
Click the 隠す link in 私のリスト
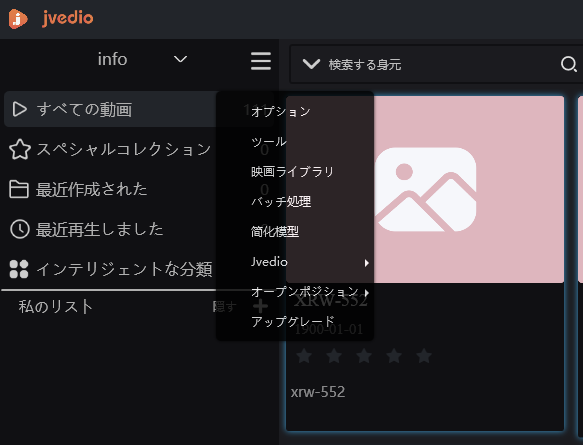224,307
